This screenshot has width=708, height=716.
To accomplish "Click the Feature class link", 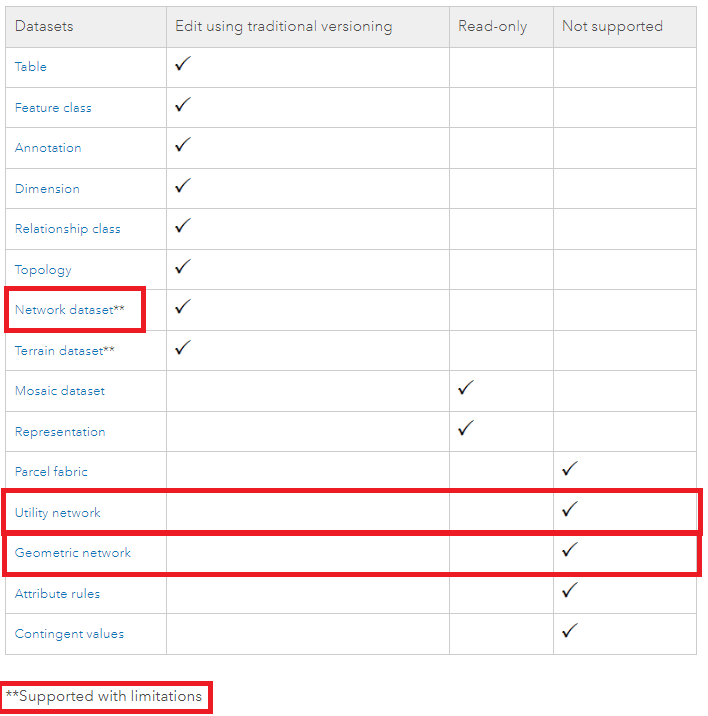I will [x=53, y=108].
